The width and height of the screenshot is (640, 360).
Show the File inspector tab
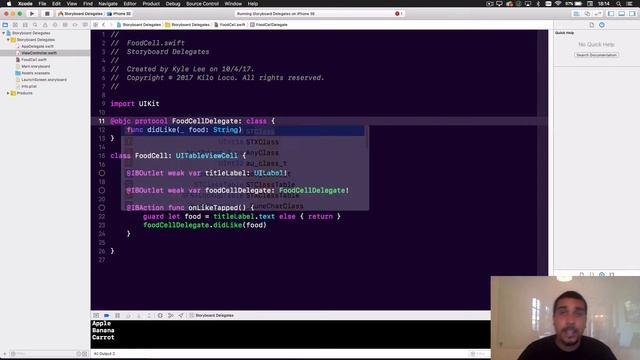[591, 25]
